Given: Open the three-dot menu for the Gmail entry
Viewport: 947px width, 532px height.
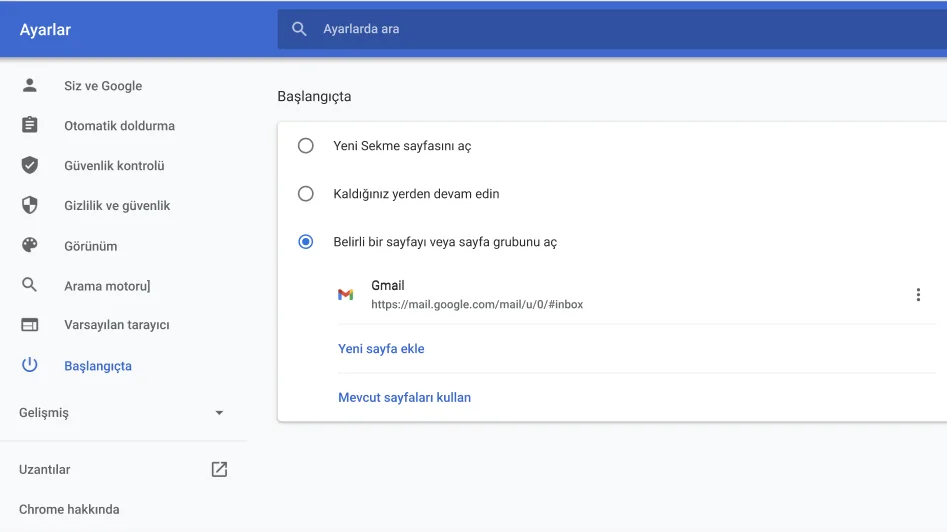Looking at the screenshot, I should click(918, 295).
